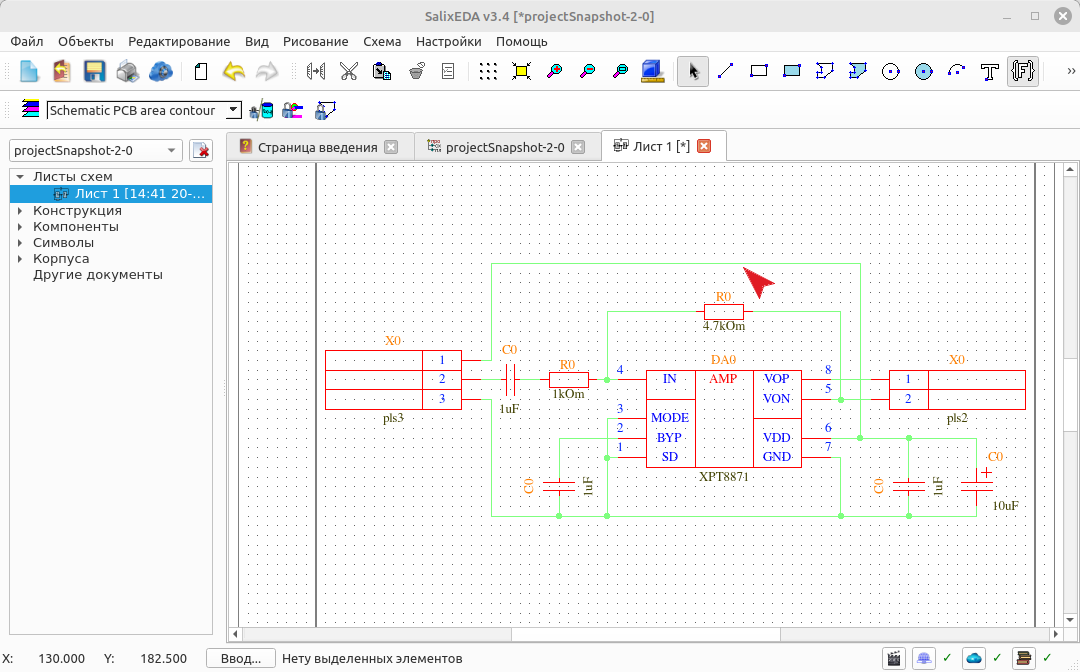
Task: Expand the Компоненты tree node
Action: coord(20,227)
